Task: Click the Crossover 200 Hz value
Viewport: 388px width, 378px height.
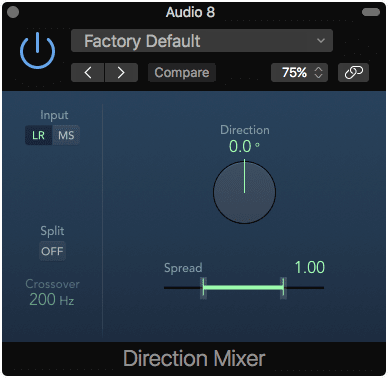Action: tap(52, 299)
